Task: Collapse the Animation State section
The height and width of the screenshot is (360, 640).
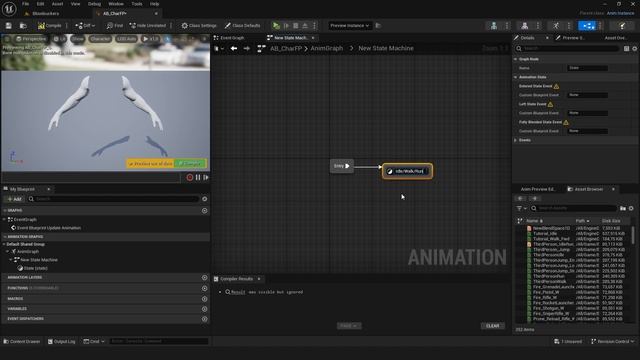Action: tap(516, 77)
